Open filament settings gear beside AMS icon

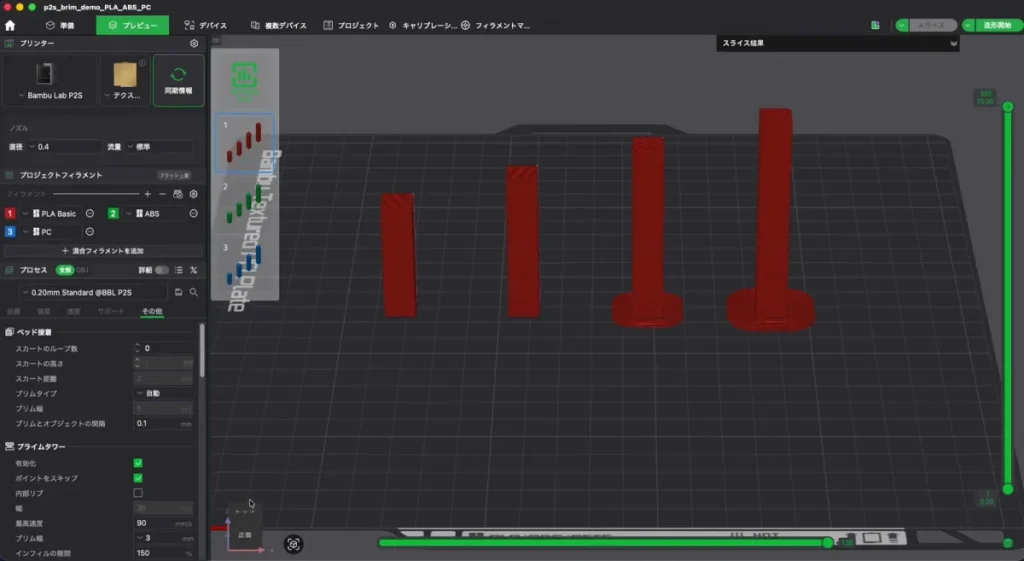[193, 194]
